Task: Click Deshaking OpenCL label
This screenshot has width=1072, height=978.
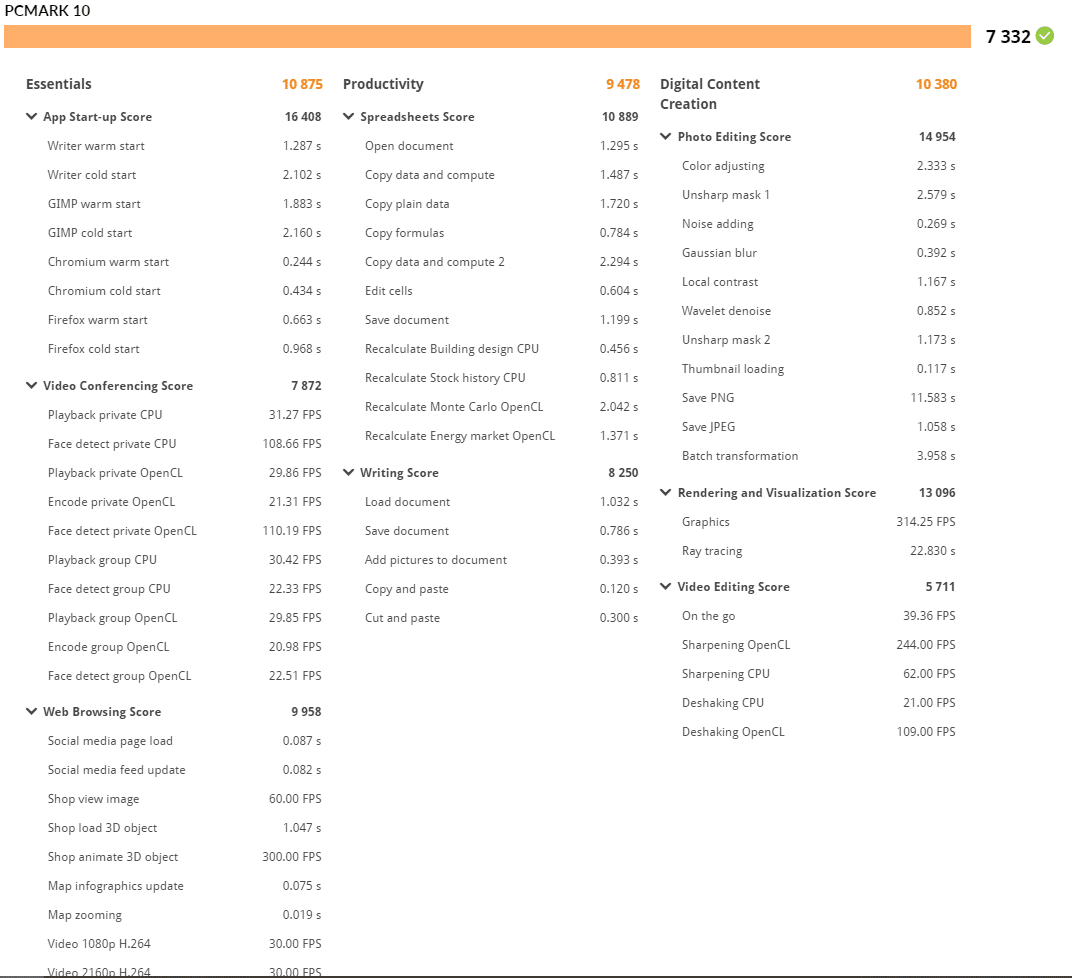Action: (733, 732)
